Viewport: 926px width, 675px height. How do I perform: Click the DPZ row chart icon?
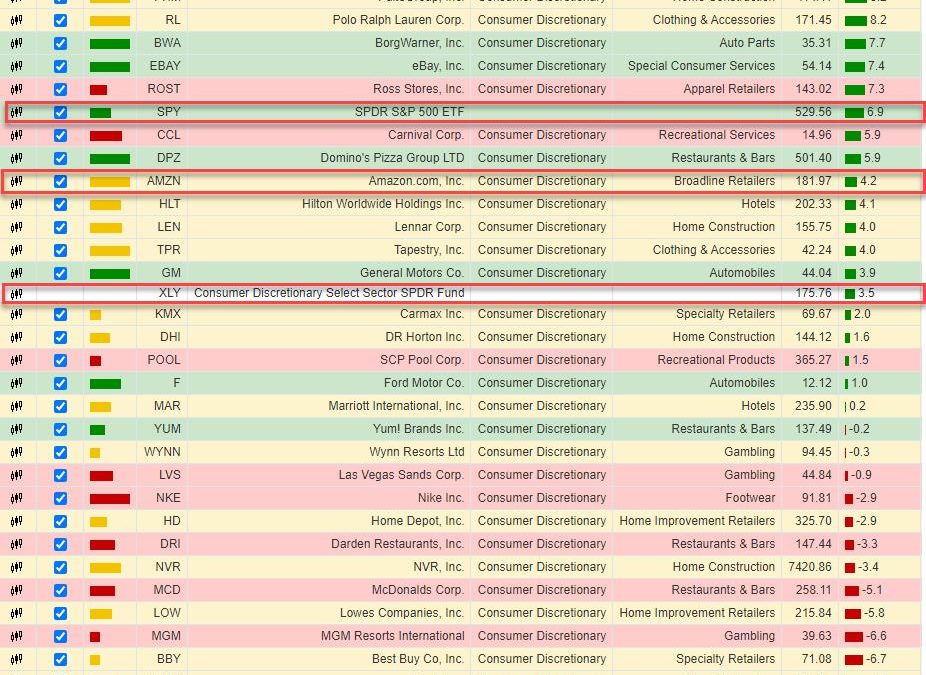[x=17, y=158]
